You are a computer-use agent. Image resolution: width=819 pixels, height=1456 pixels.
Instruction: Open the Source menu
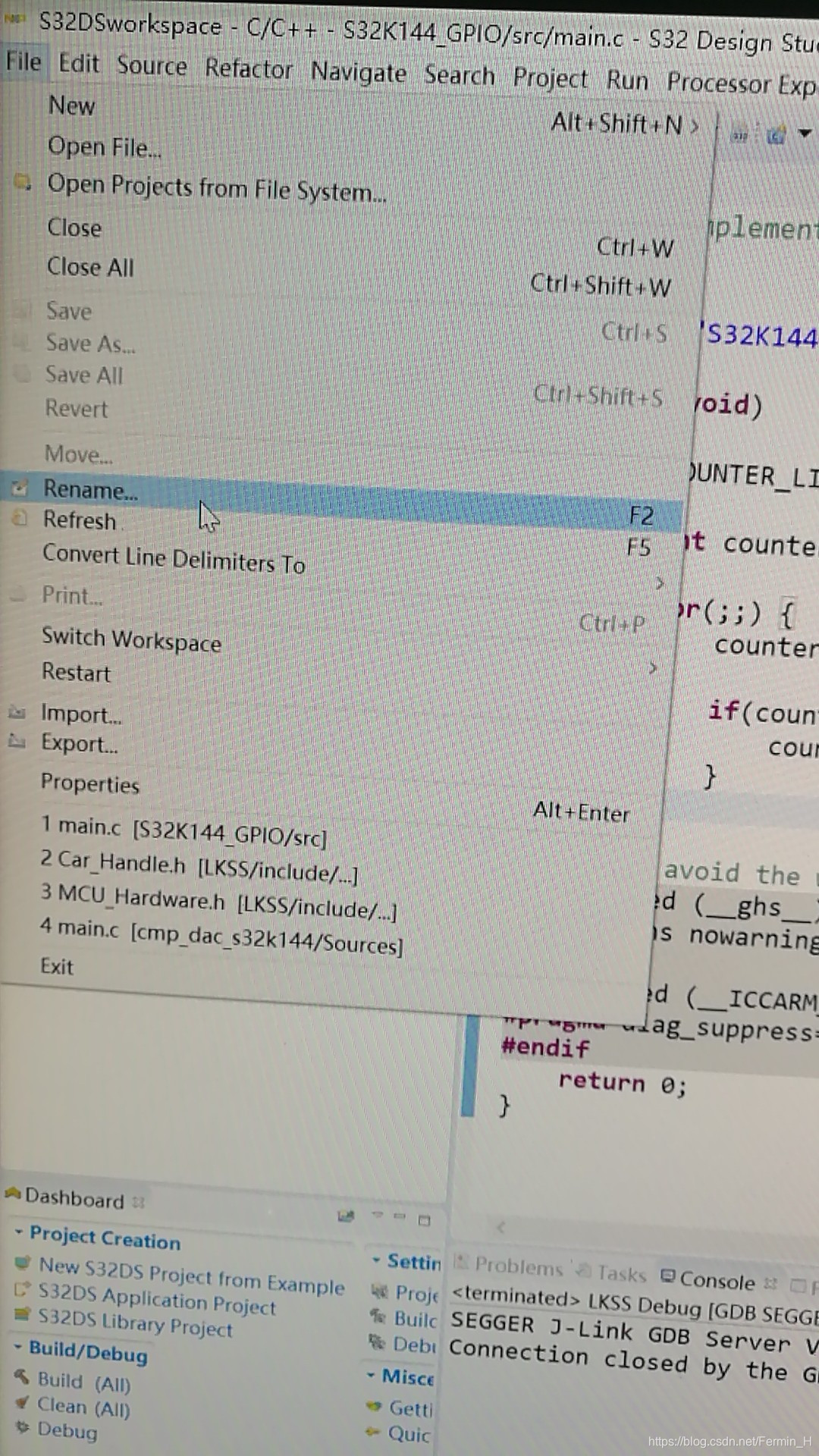pos(152,66)
